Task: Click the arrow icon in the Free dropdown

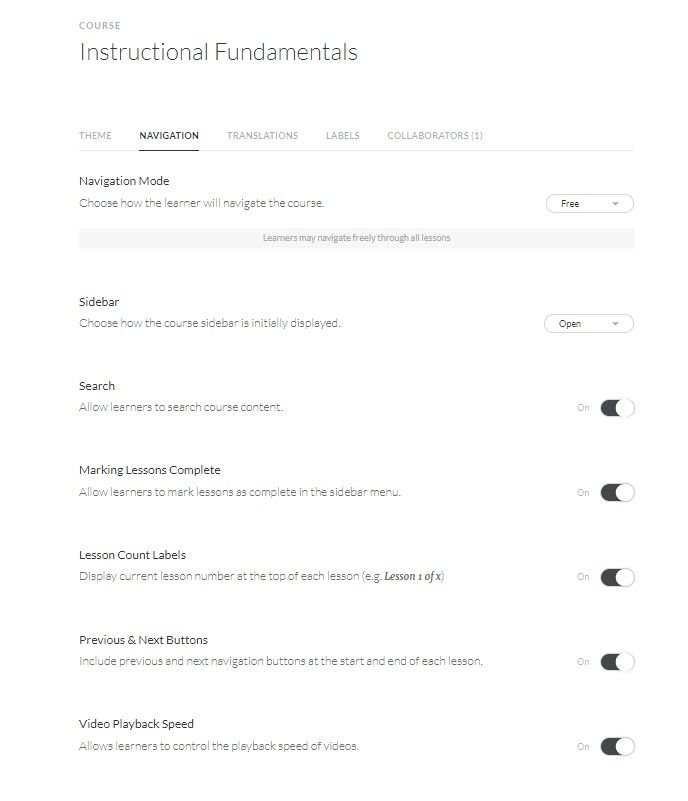Action: (x=616, y=204)
